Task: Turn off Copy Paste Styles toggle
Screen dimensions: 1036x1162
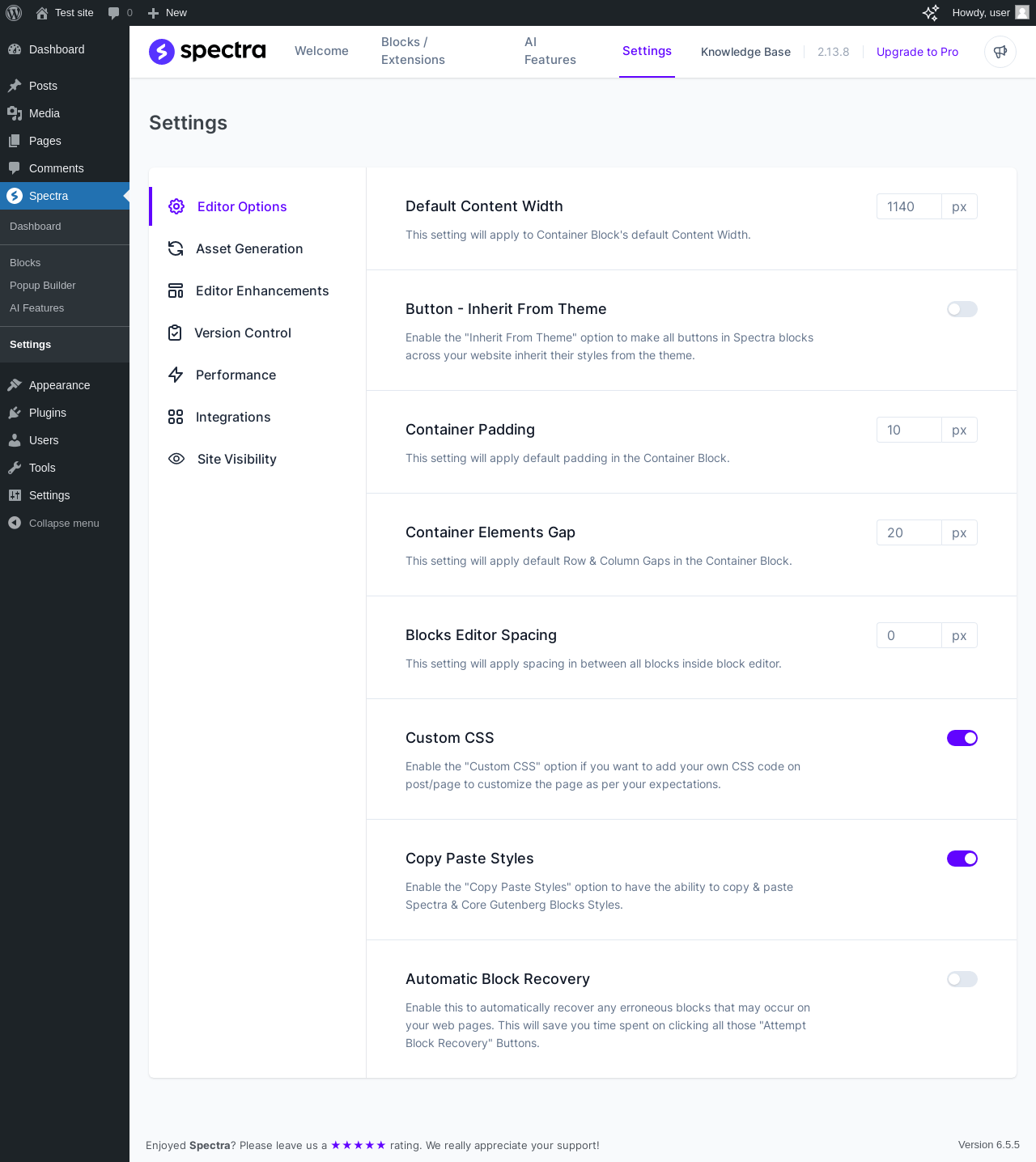Action: [962, 859]
